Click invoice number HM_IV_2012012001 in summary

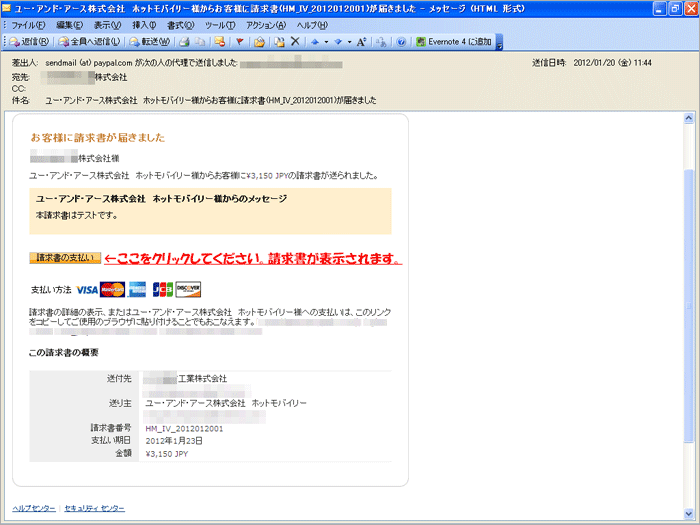[x=184, y=429]
